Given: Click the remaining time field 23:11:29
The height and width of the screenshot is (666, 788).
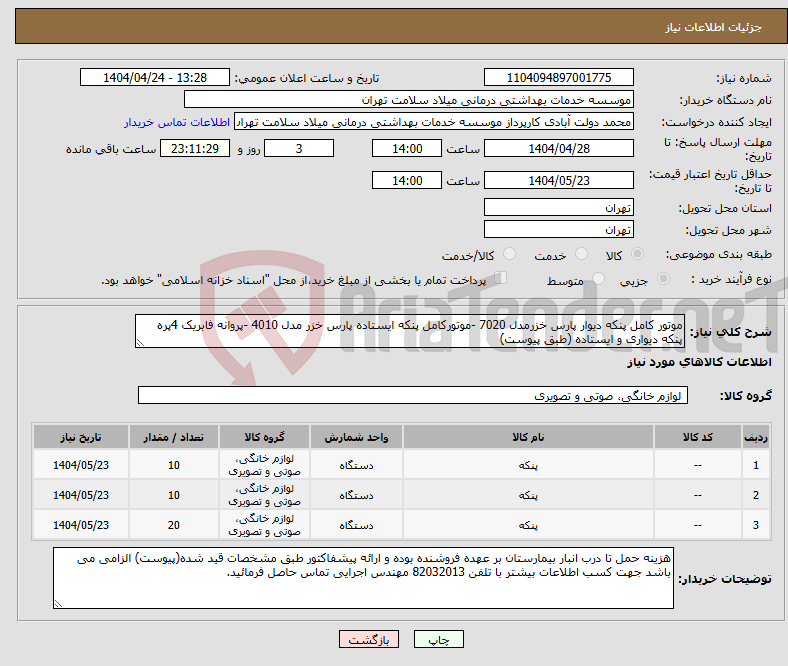Looking at the screenshot, I should [x=195, y=148].
